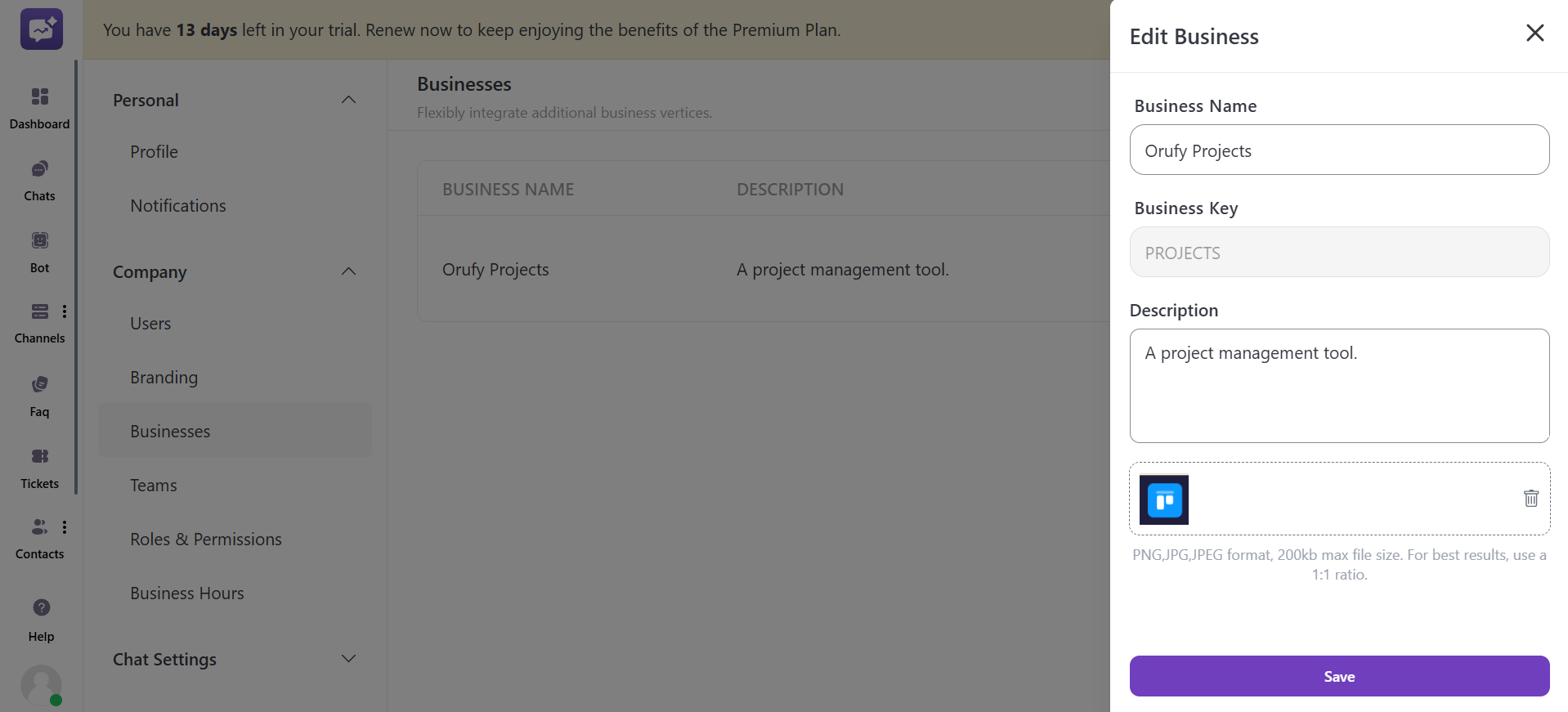Close the Edit Business panel

[1534, 33]
